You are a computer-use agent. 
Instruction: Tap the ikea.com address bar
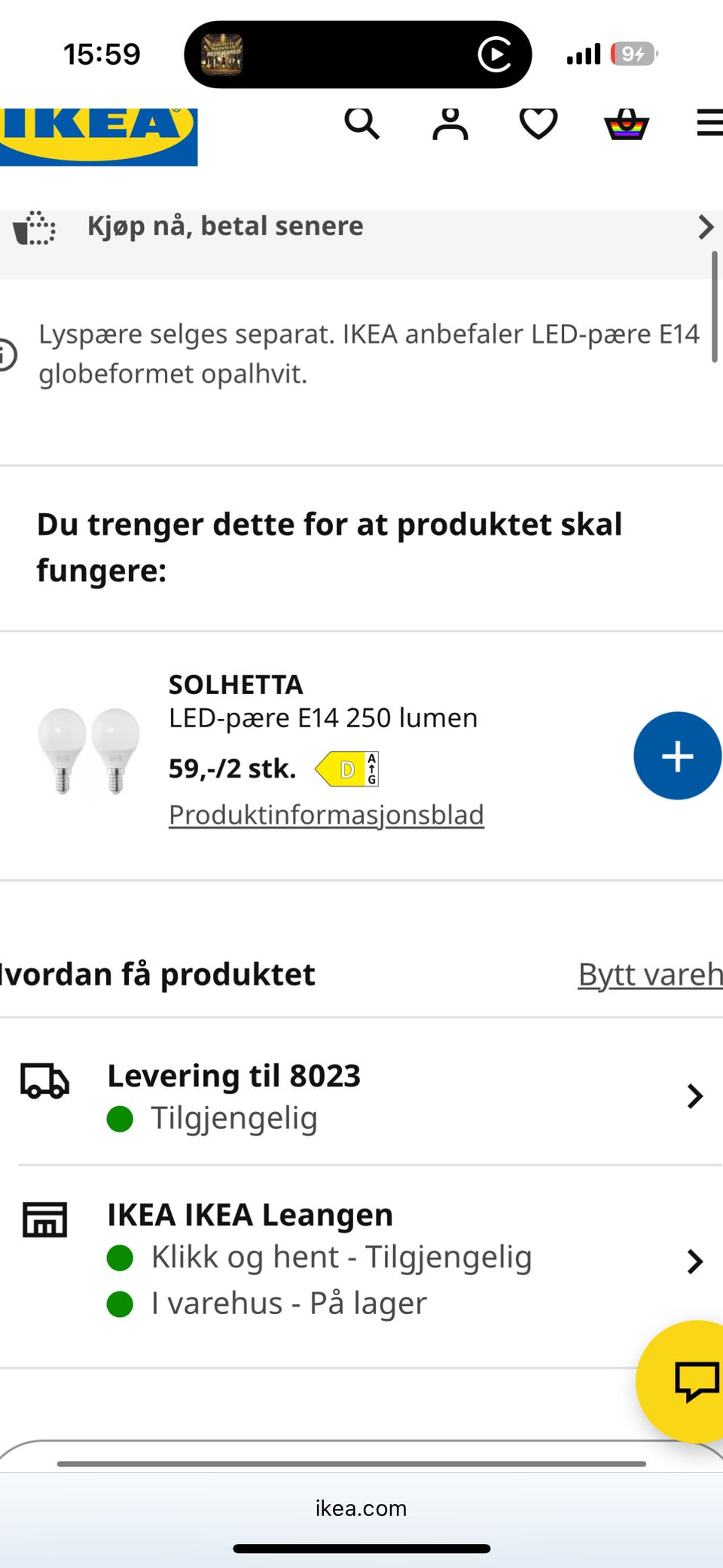click(361, 1508)
